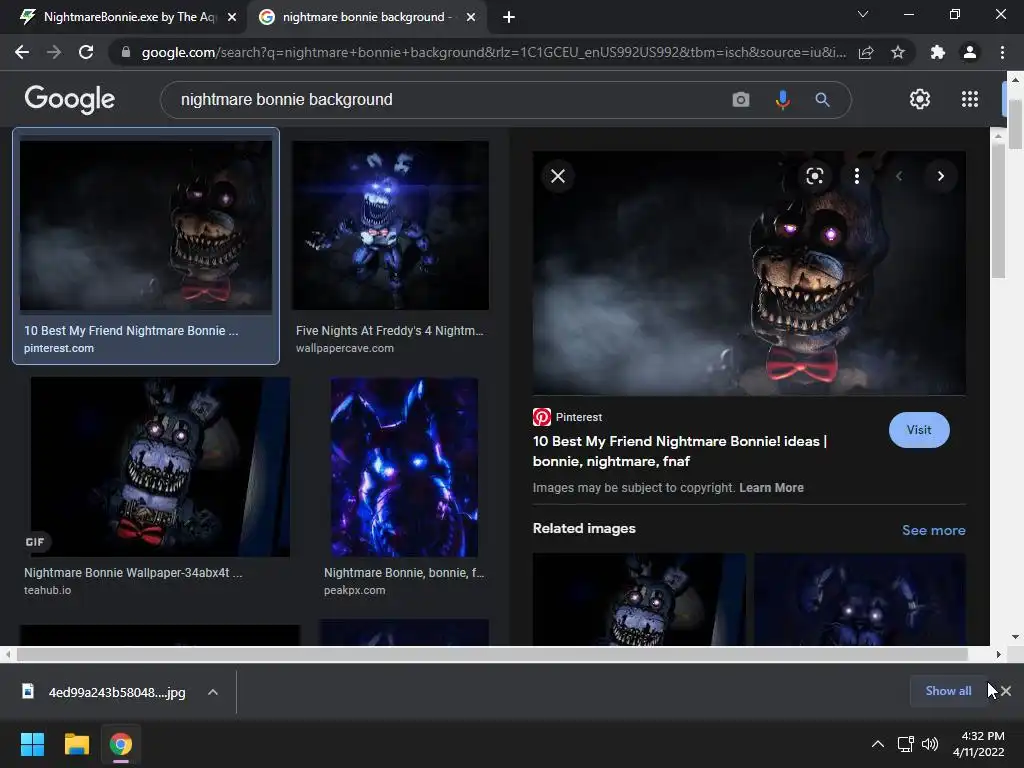Select the pinterest.com Nightmare Bonnie thumbnail
This screenshot has width=1024, height=768.
click(x=146, y=225)
